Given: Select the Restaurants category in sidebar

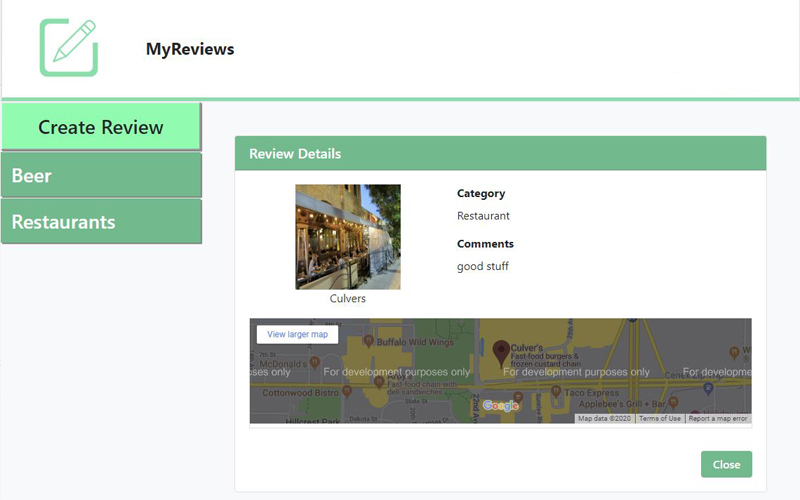Looking at the screenshot, I should coord(101,222).
